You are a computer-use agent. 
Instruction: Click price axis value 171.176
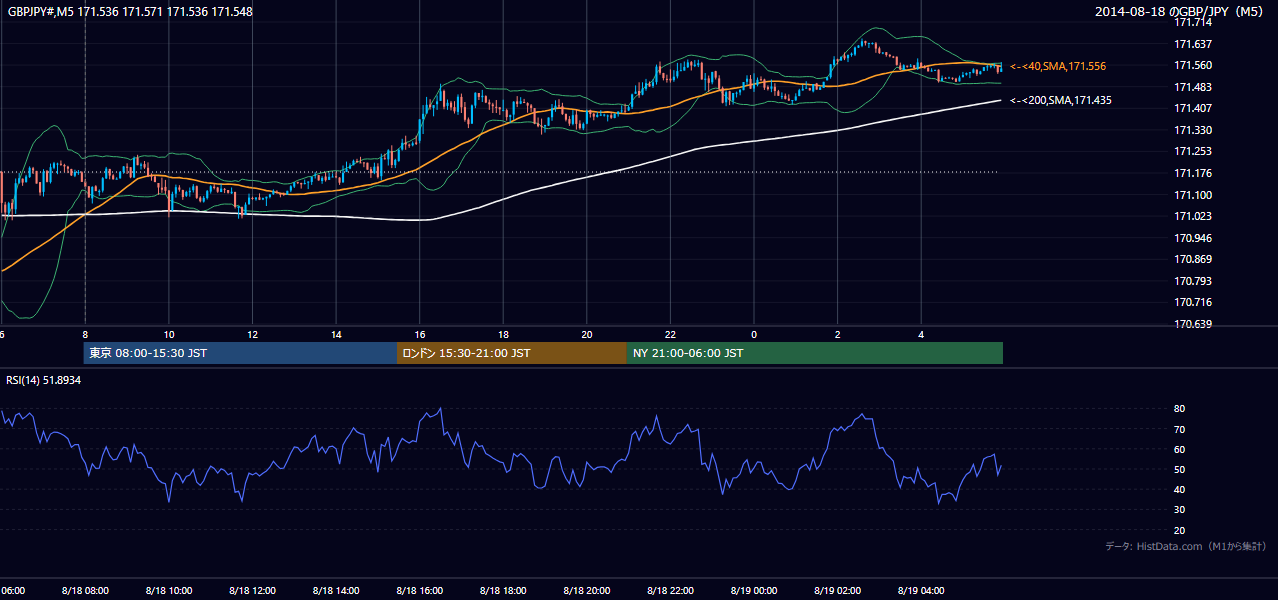coord(1192,173)
